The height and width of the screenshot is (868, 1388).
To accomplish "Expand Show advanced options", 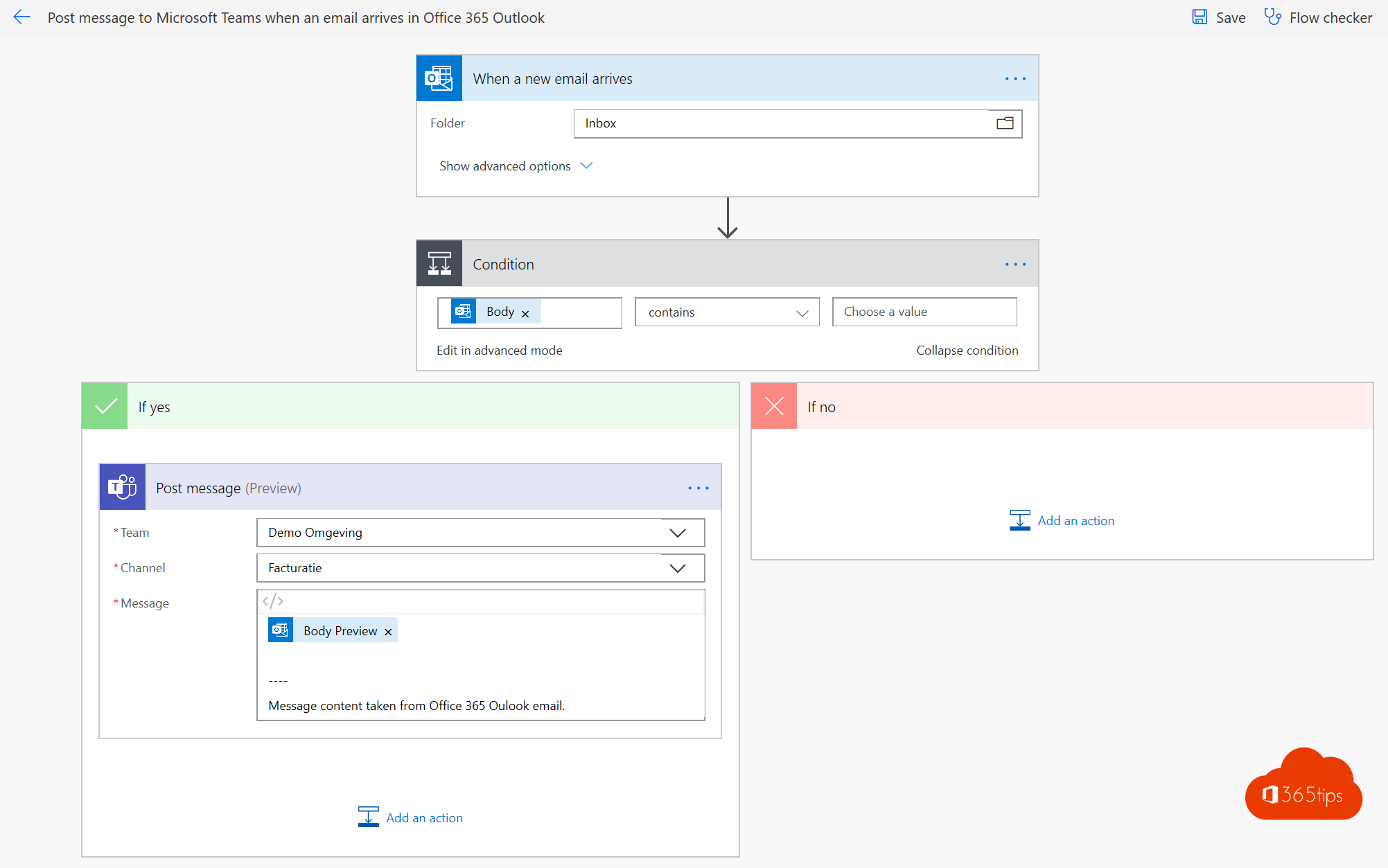I will click(516, 166).
